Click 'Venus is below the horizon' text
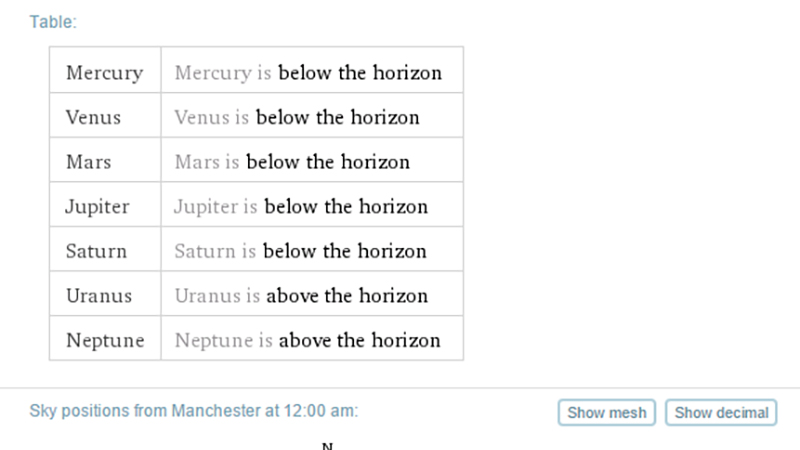This screenshot has width=800, height=450. pos(297,117)
